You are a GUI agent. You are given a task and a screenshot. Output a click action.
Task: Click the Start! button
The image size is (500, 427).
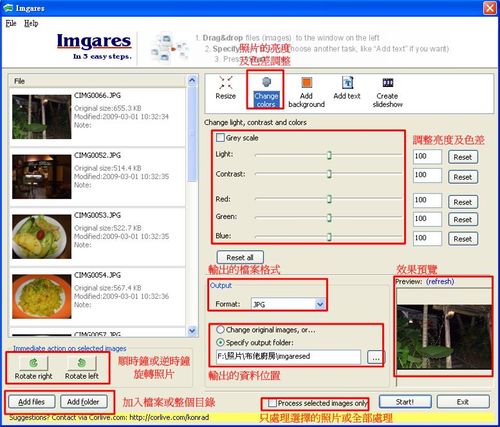(405, 402)
